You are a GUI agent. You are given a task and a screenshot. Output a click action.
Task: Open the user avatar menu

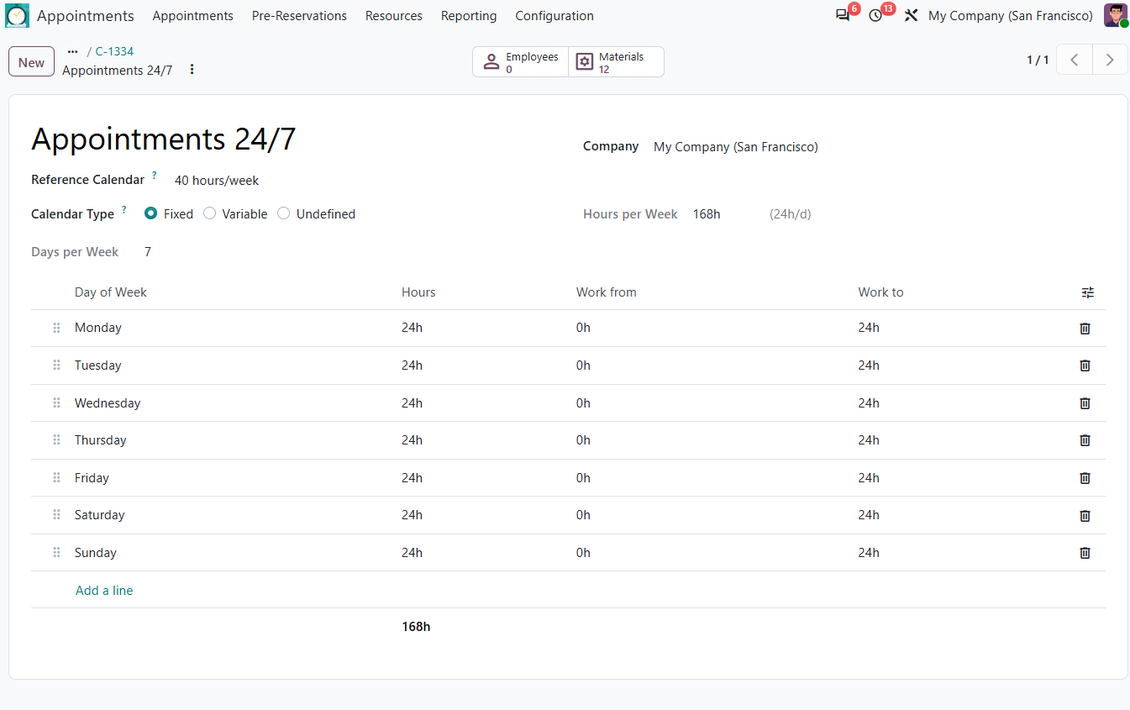[1116, 15]
